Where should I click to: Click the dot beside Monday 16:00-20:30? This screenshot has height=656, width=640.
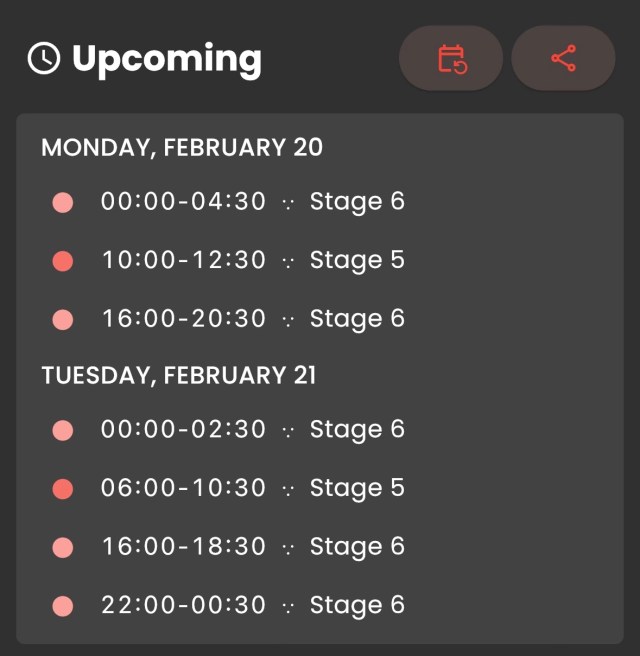(x=63, y=320)
